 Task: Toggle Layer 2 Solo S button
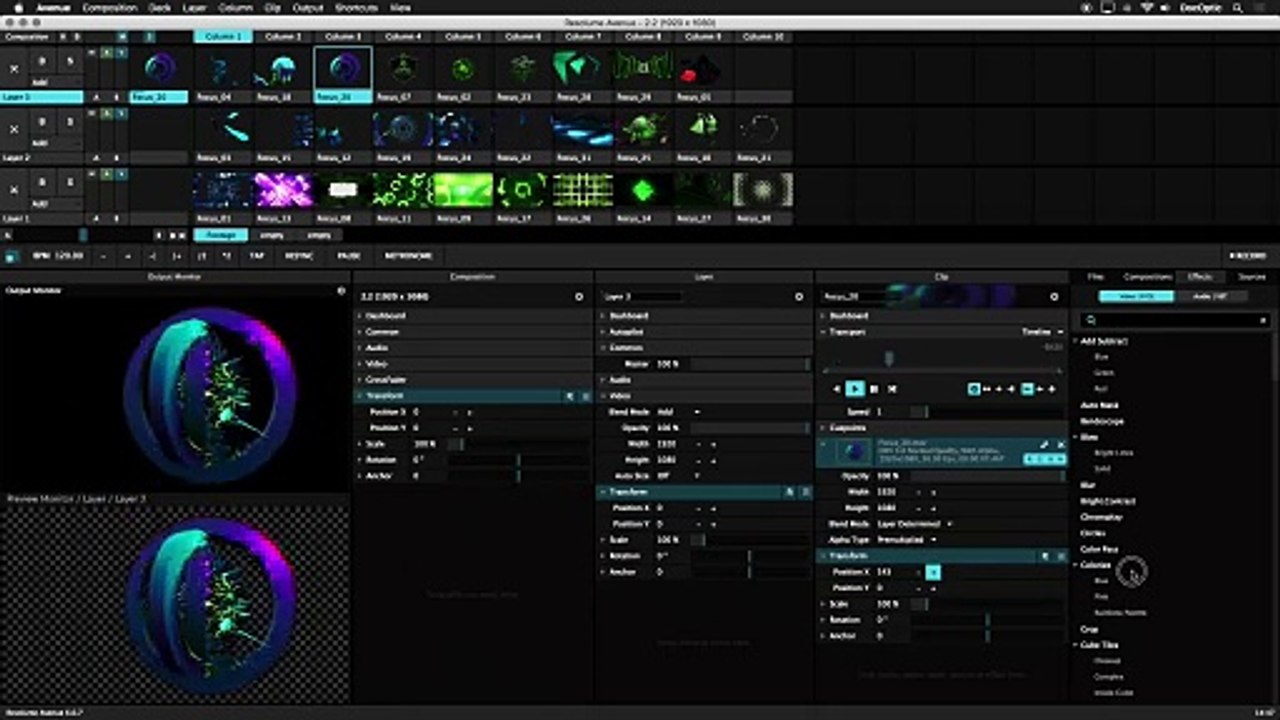click(68, 122)
